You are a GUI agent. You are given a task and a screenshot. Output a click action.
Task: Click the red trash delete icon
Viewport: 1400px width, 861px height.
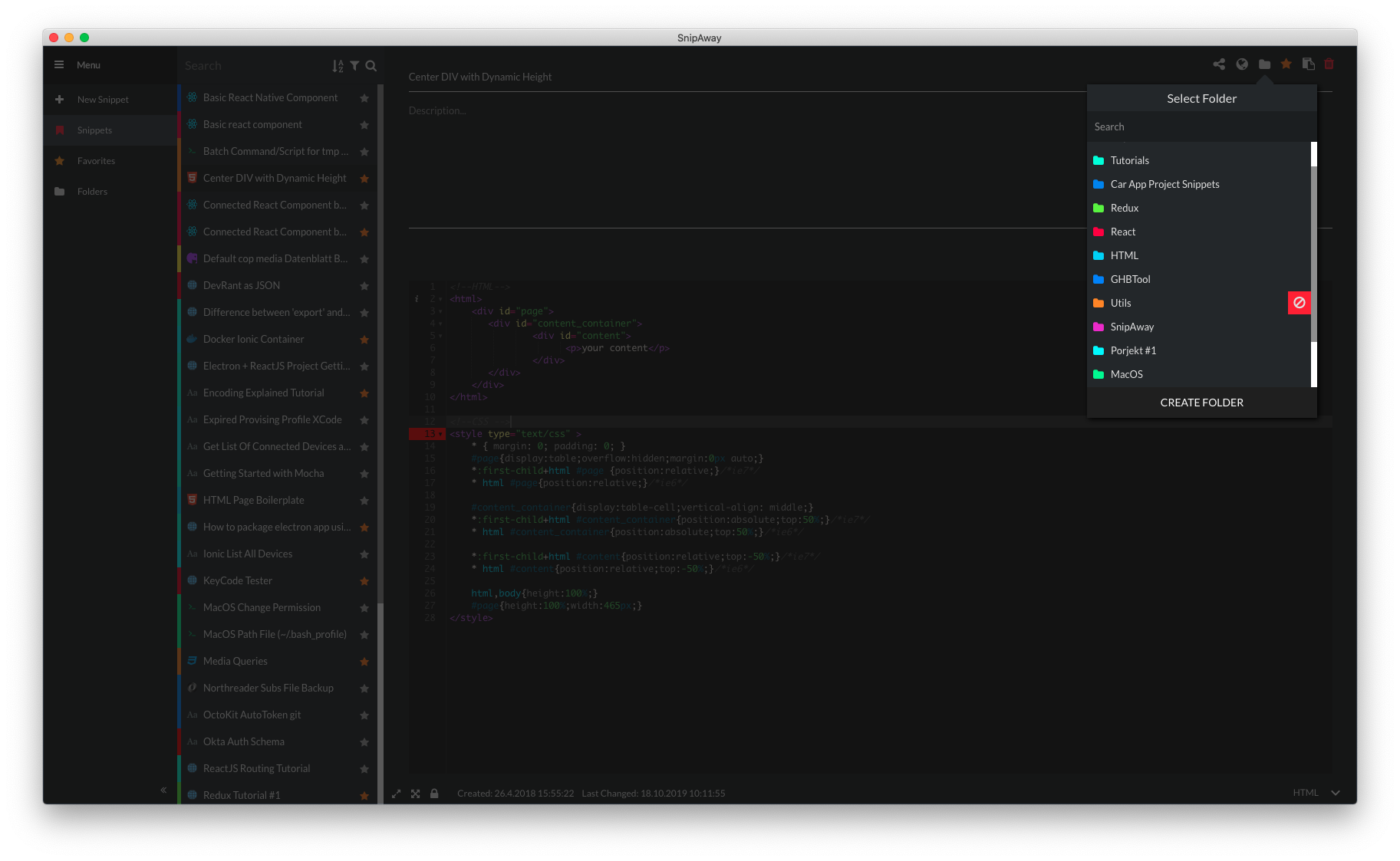click(x=1329, y=64)
